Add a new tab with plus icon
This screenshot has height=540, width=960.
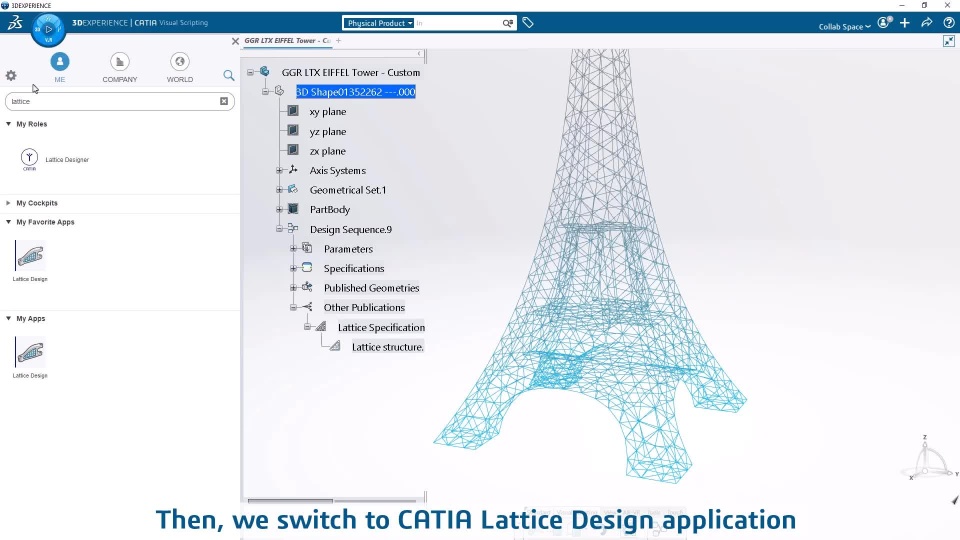click(338, 40)
